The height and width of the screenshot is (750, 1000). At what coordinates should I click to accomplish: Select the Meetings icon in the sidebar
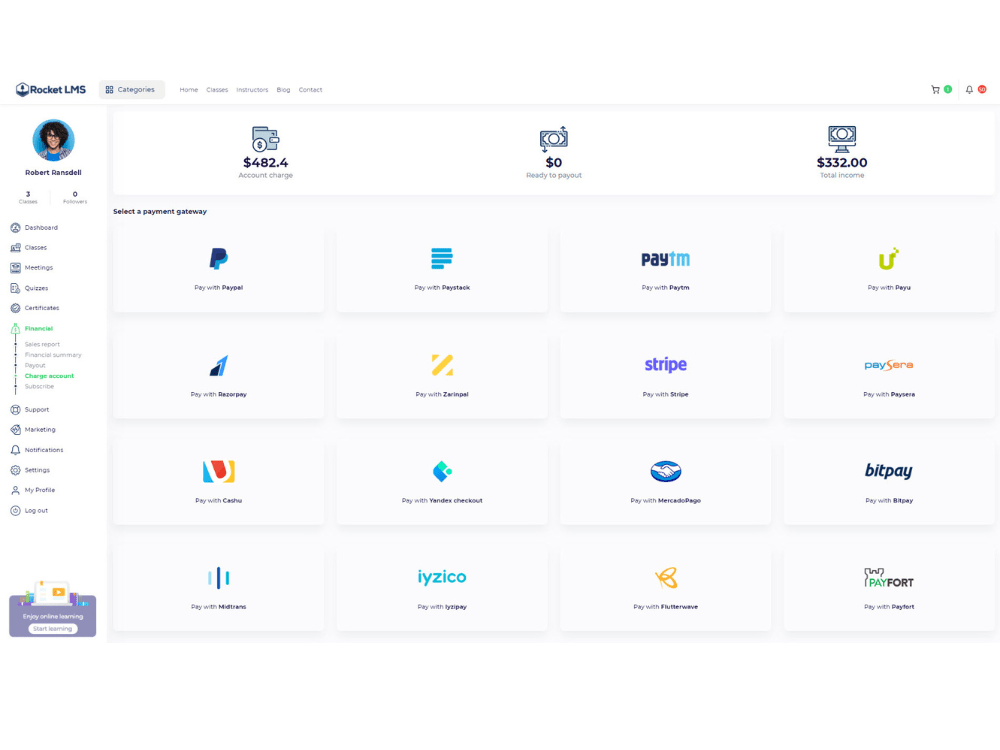pos(15,267)
